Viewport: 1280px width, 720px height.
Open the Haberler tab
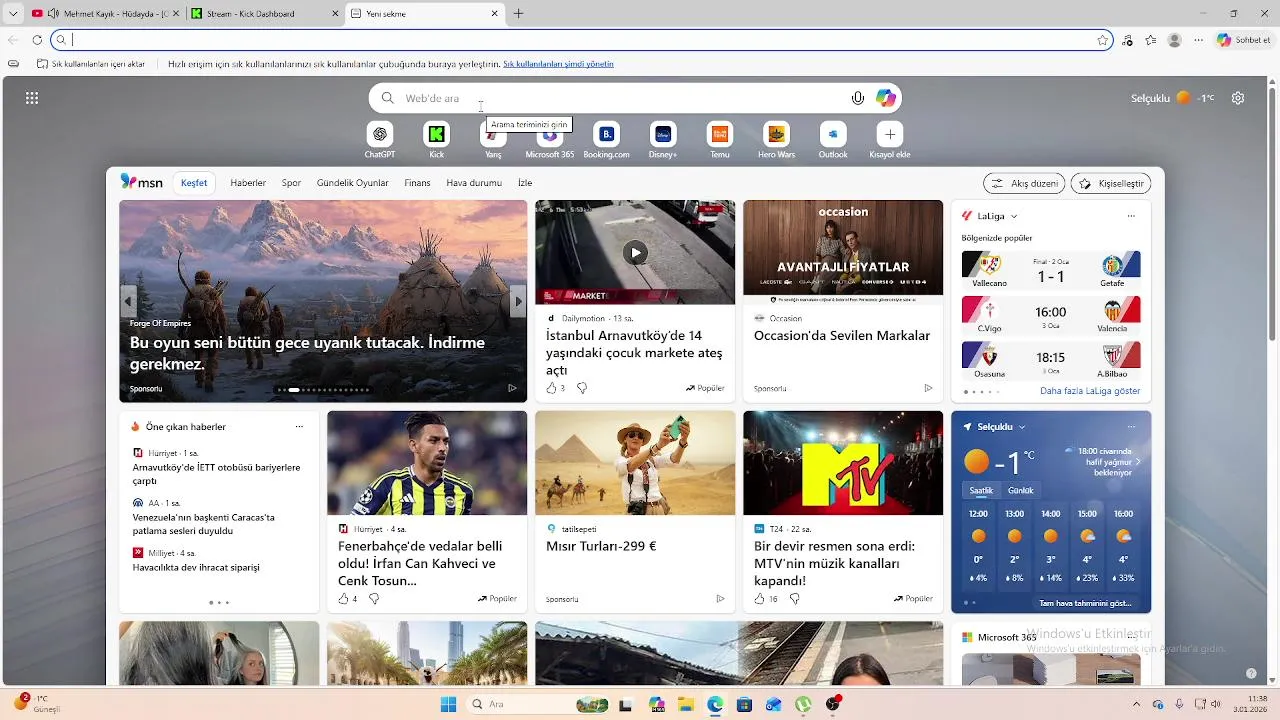coord(248,183)
